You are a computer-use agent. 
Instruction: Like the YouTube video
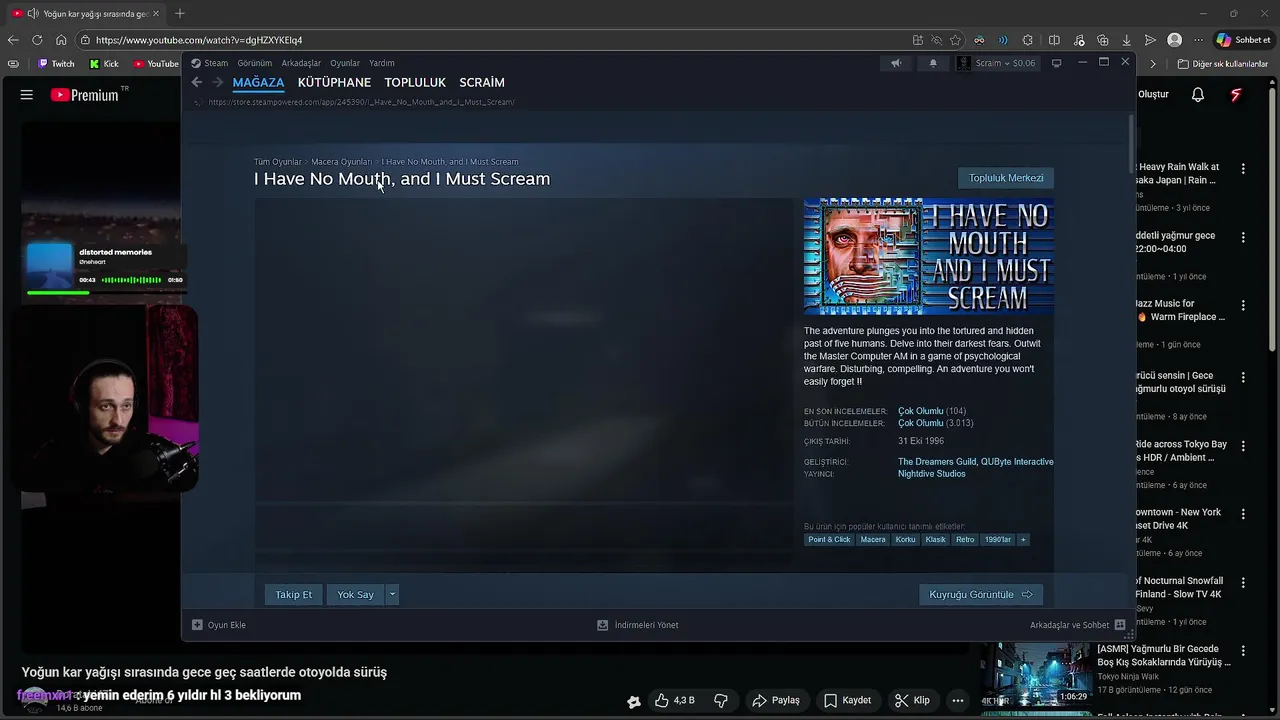675,700
